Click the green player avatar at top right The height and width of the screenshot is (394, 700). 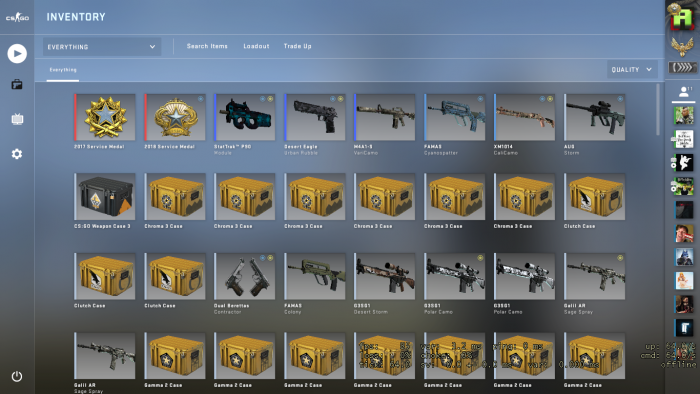tap(682, 18)
